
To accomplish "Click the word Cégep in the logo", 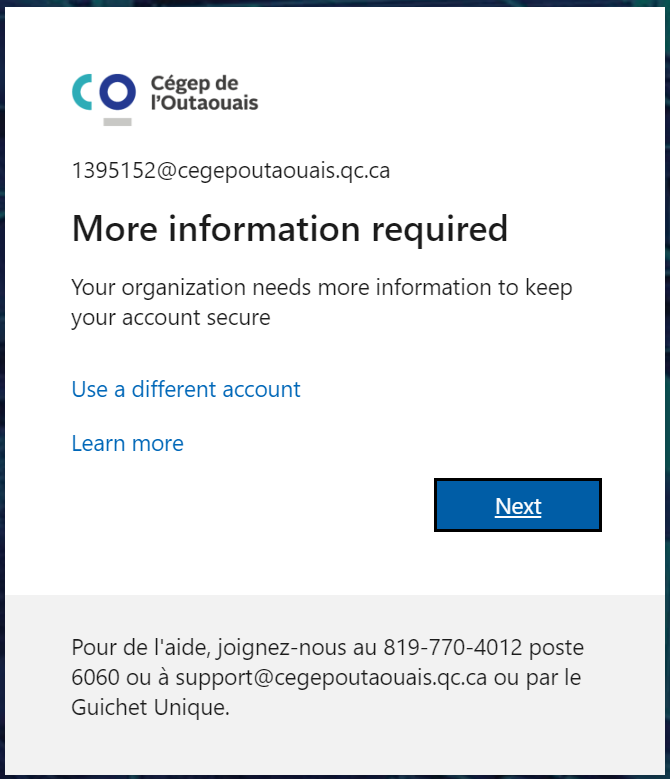I will point(179,83).
